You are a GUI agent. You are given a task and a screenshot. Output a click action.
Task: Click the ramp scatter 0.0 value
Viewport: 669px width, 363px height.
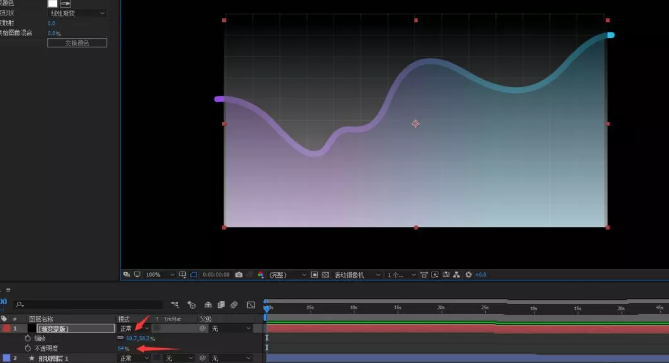(51, 23)
